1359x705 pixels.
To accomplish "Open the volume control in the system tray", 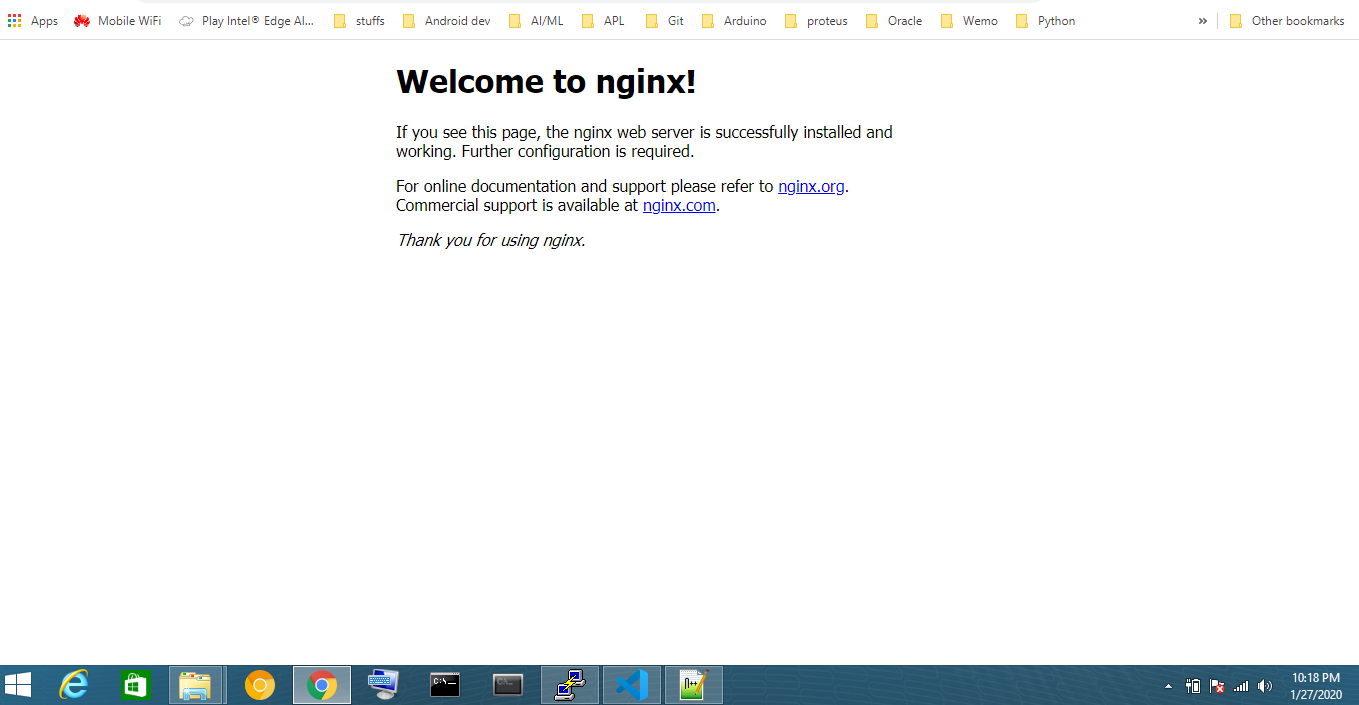I will tap(1264, 685).
